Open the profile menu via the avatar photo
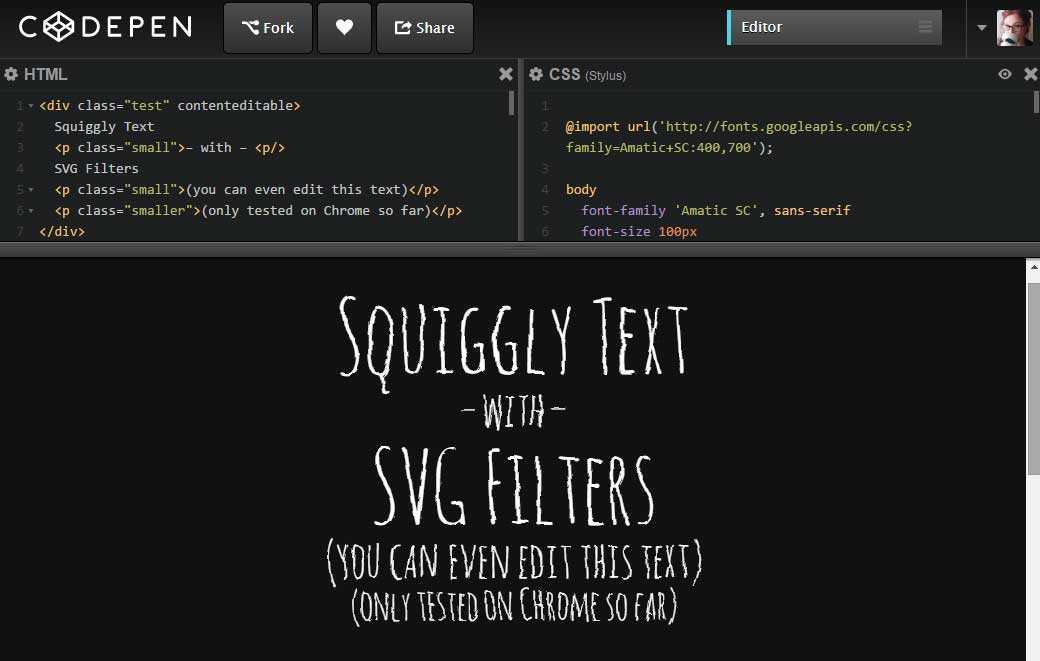 (x=1014, y=27)
